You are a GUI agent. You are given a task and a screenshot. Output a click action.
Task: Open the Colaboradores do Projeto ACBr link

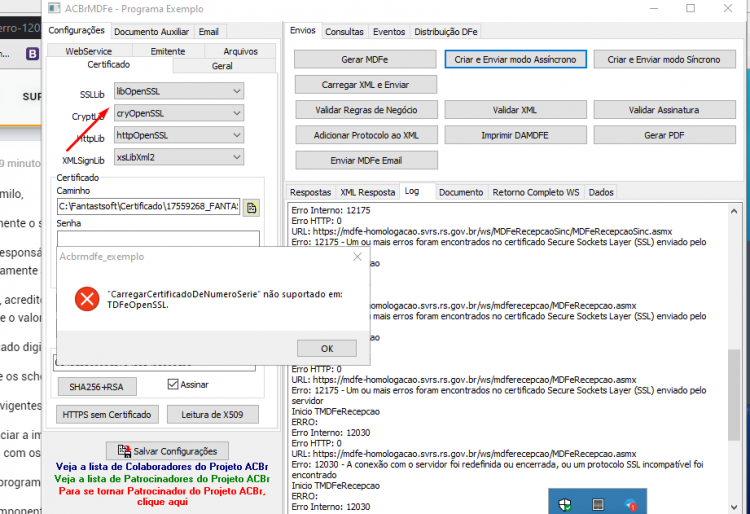coord(162,467)
